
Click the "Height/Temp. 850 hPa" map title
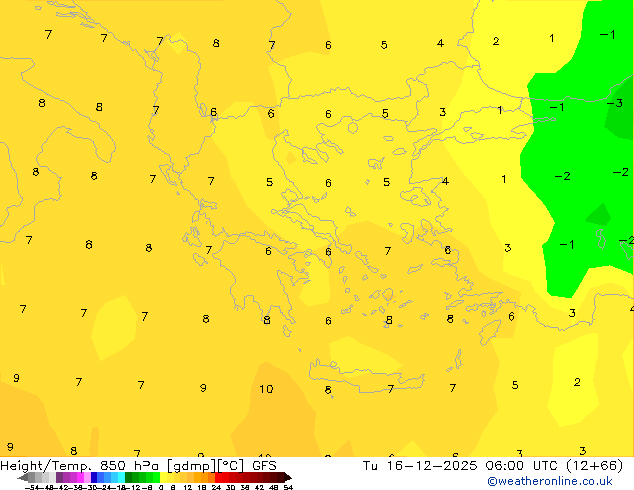(79, 466)
